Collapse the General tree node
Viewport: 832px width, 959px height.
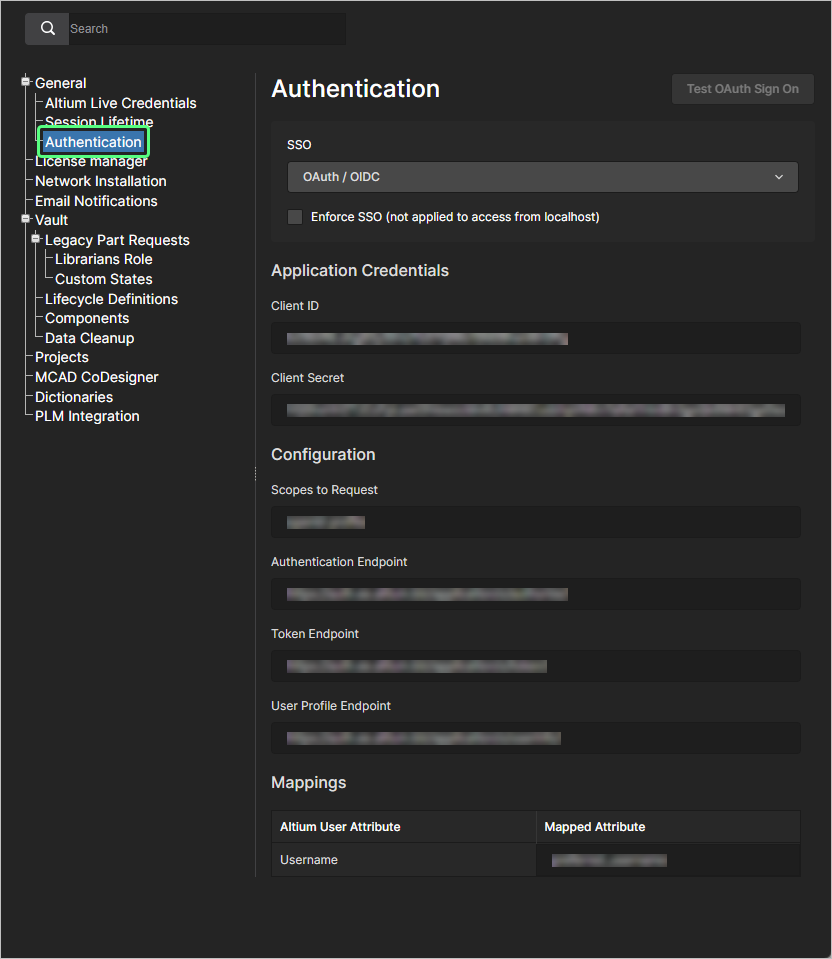[26, 81]
